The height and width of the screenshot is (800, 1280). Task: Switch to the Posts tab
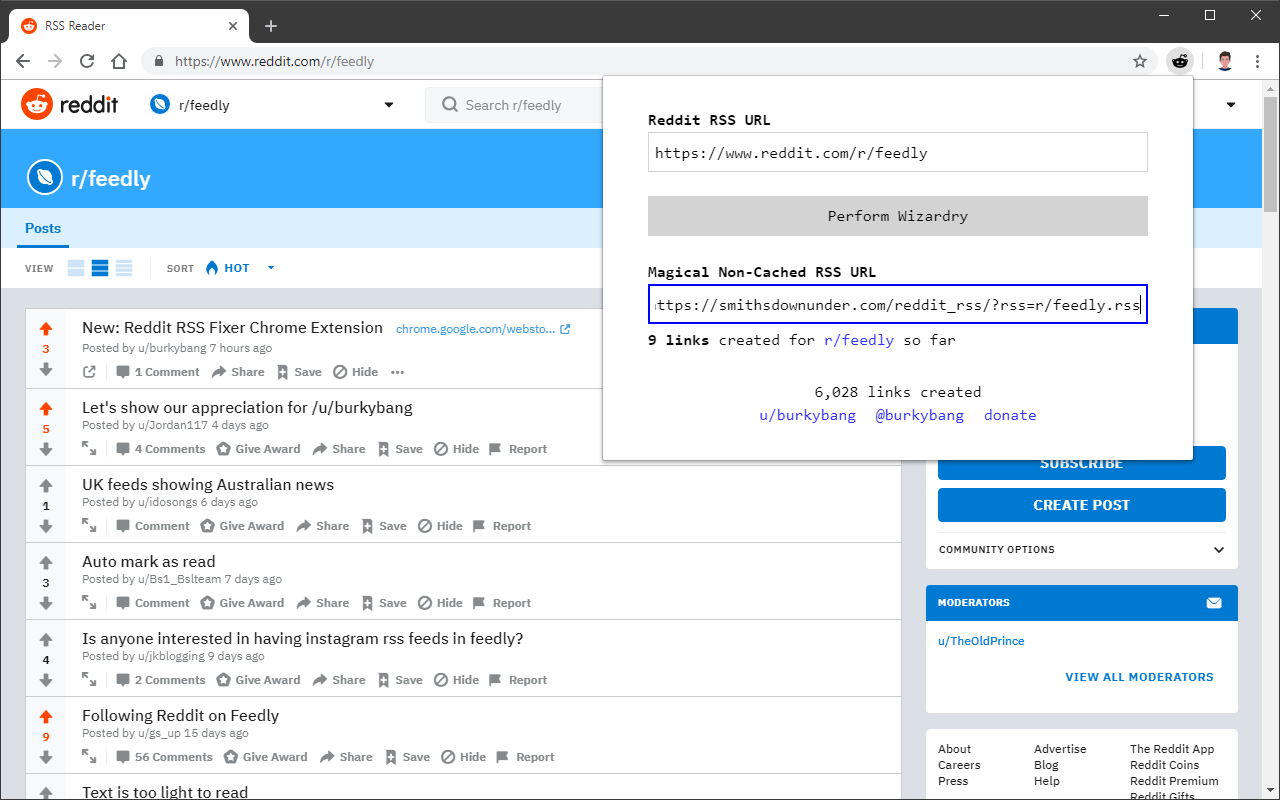coord(42,228)
